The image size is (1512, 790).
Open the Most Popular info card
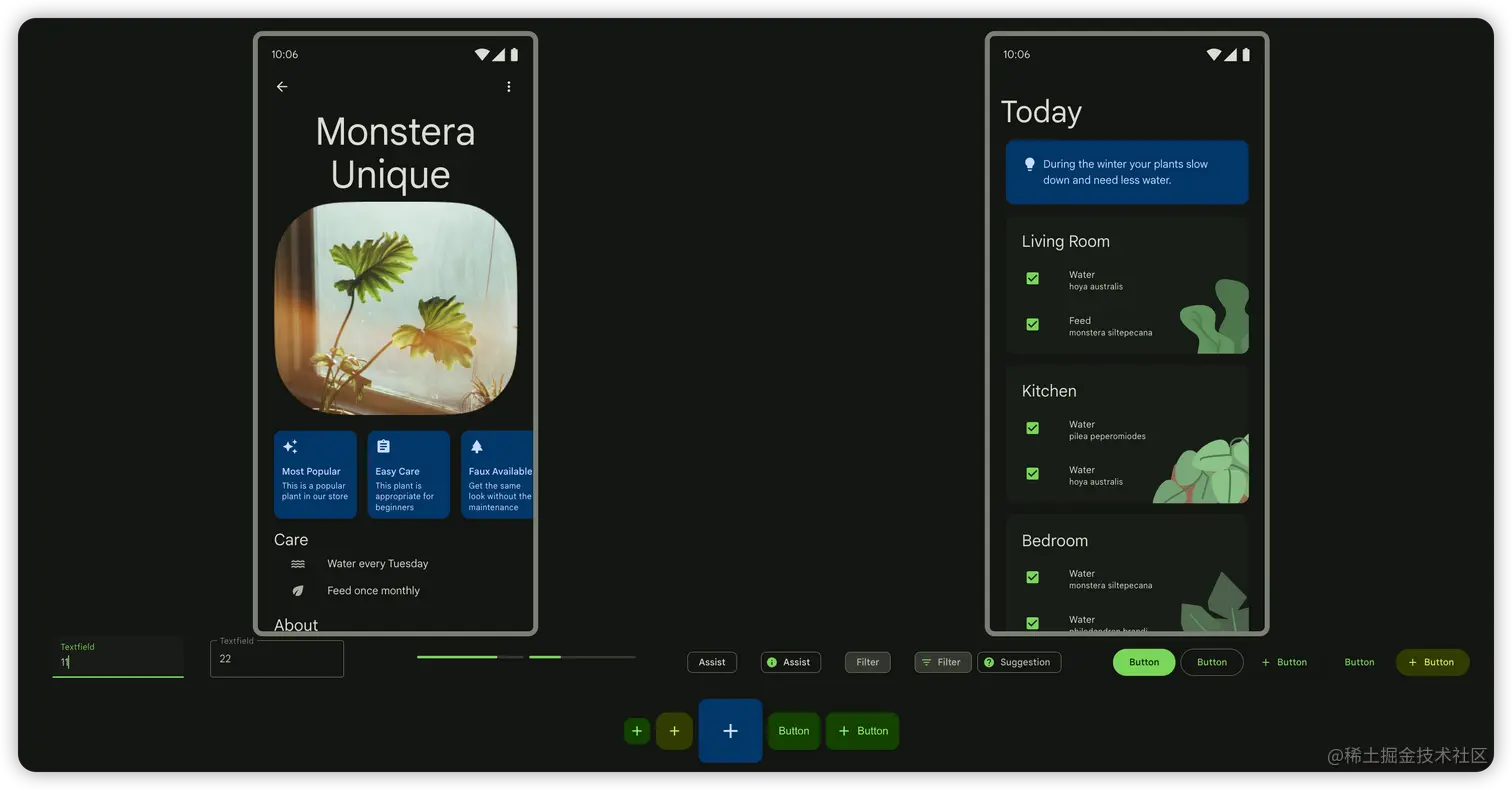tap(315, 475)
